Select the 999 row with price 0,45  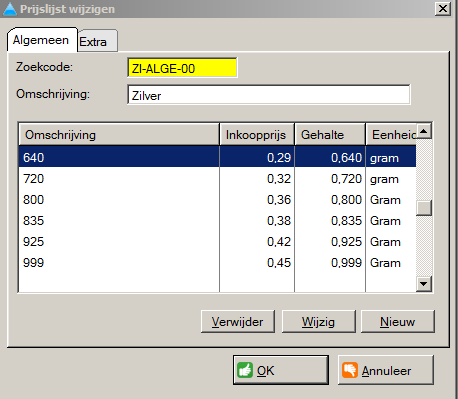217,263
